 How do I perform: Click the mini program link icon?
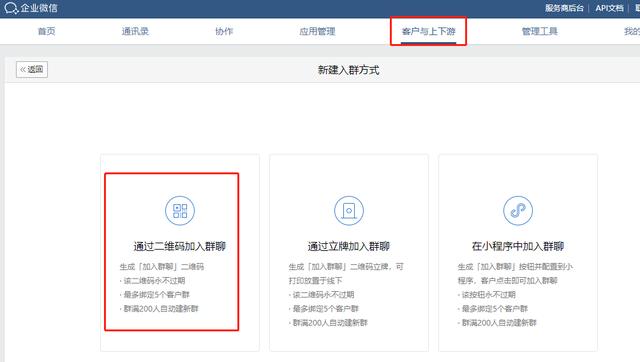(x=518, y=211)
